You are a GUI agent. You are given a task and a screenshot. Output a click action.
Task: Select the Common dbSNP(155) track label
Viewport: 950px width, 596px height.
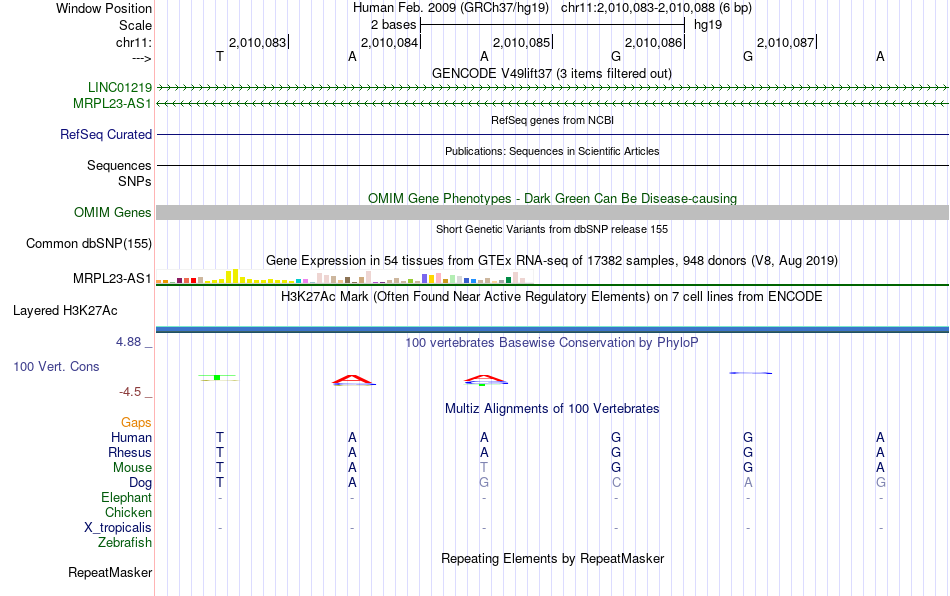(89, 243)
